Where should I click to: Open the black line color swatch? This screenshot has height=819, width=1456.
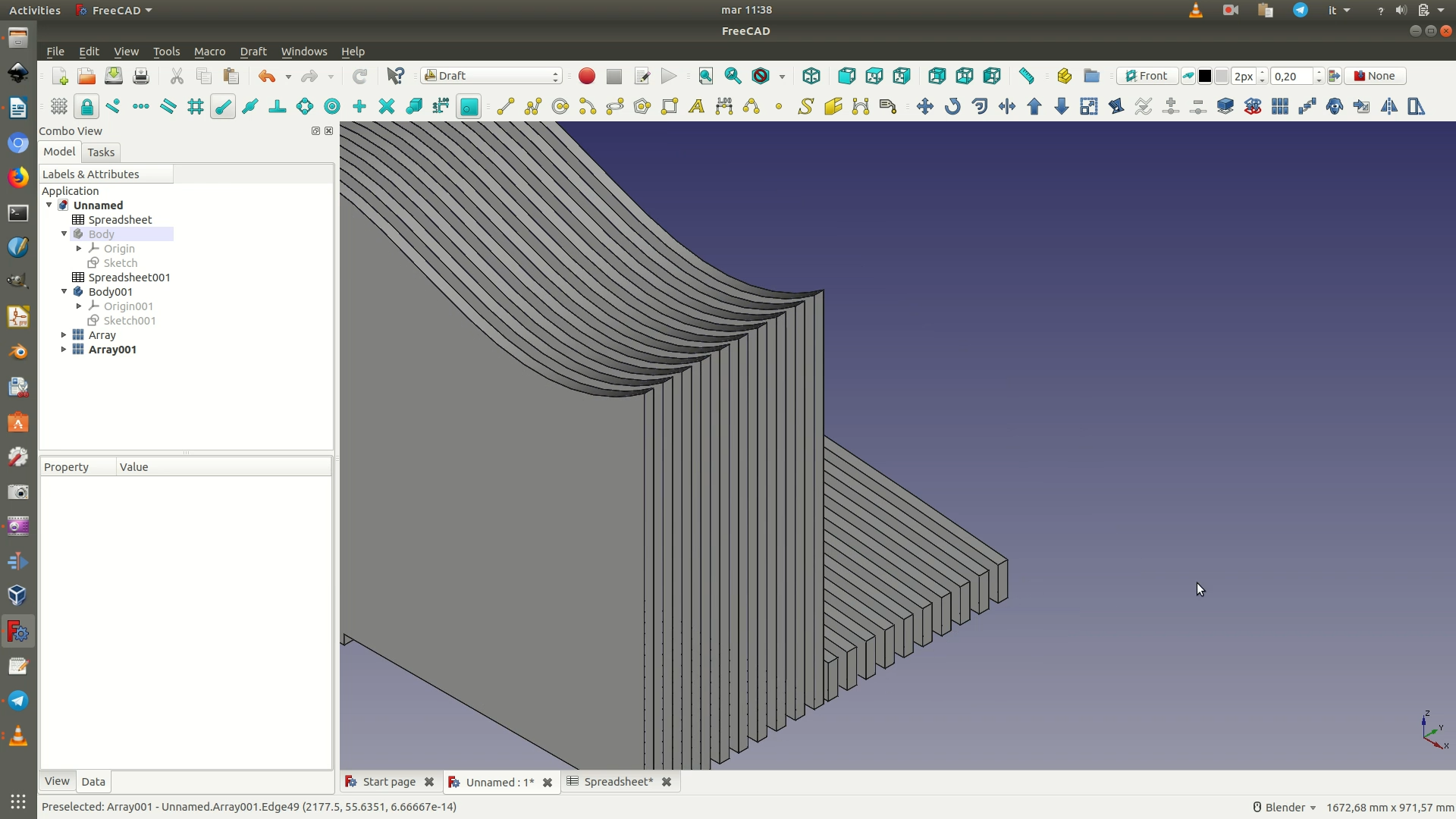pyautogui.click(x=1204, y=76)
